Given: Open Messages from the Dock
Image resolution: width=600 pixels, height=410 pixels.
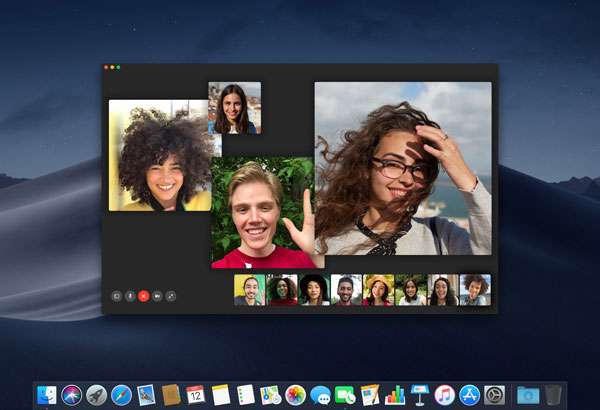Looking at the screenshot, I should pyautogui.click(x=320, y=395).
